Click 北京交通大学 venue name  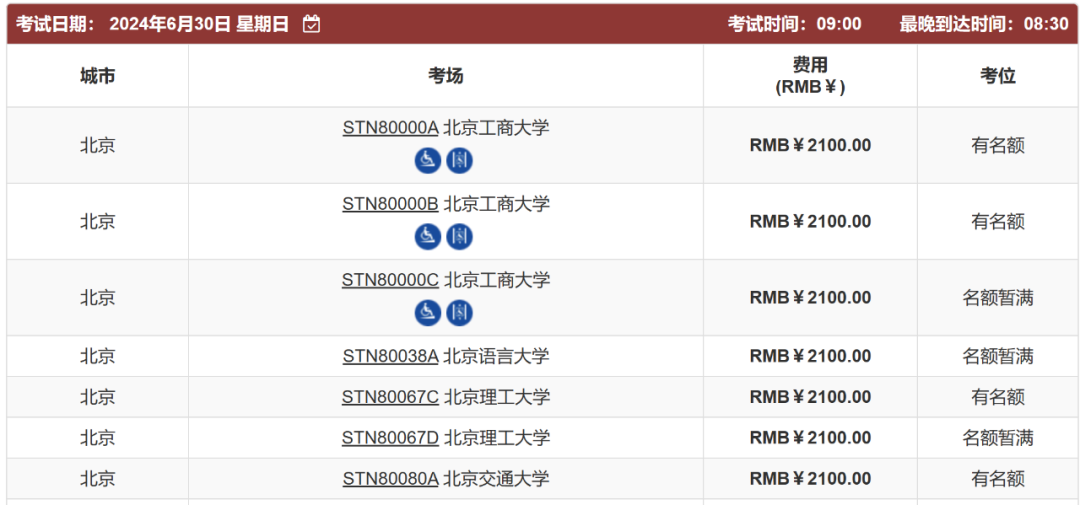coord(496,479)
